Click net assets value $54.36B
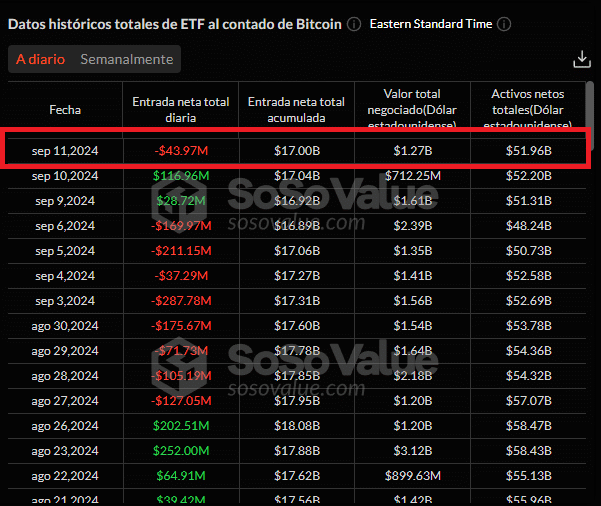The image size is (601, 506). pos(529,351)
